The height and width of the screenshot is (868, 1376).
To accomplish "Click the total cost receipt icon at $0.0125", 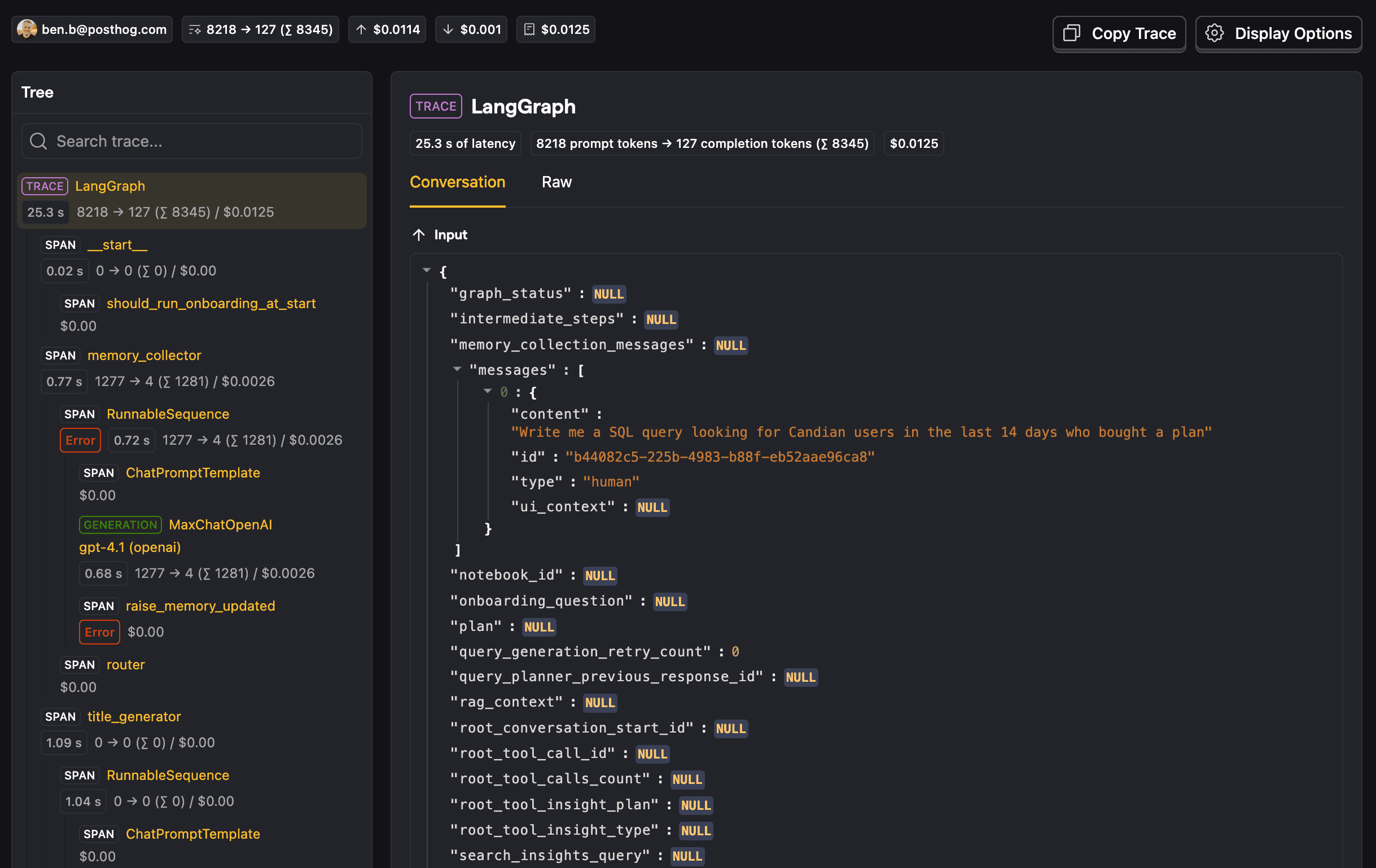I will pyautogui.click(x=529, y=30).
